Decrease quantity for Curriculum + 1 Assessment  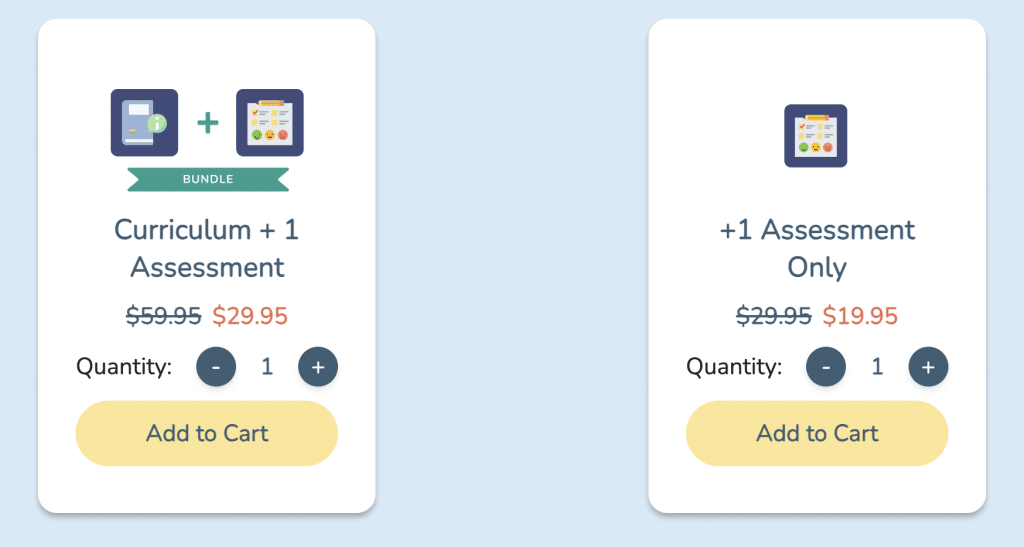(x=216, y=367)
